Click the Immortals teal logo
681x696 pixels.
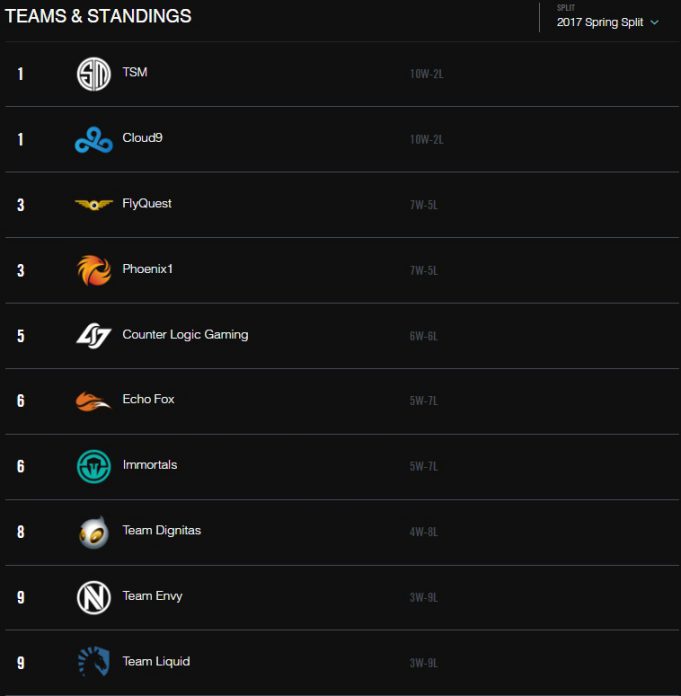94,466
